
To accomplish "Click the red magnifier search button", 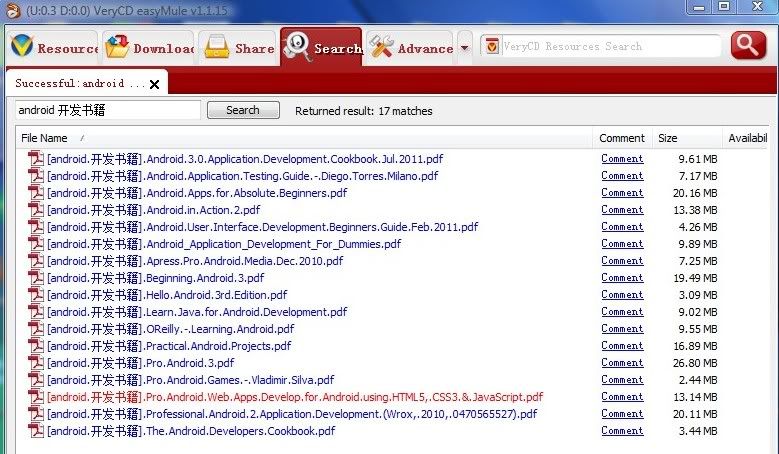I will tap(748, 46).
